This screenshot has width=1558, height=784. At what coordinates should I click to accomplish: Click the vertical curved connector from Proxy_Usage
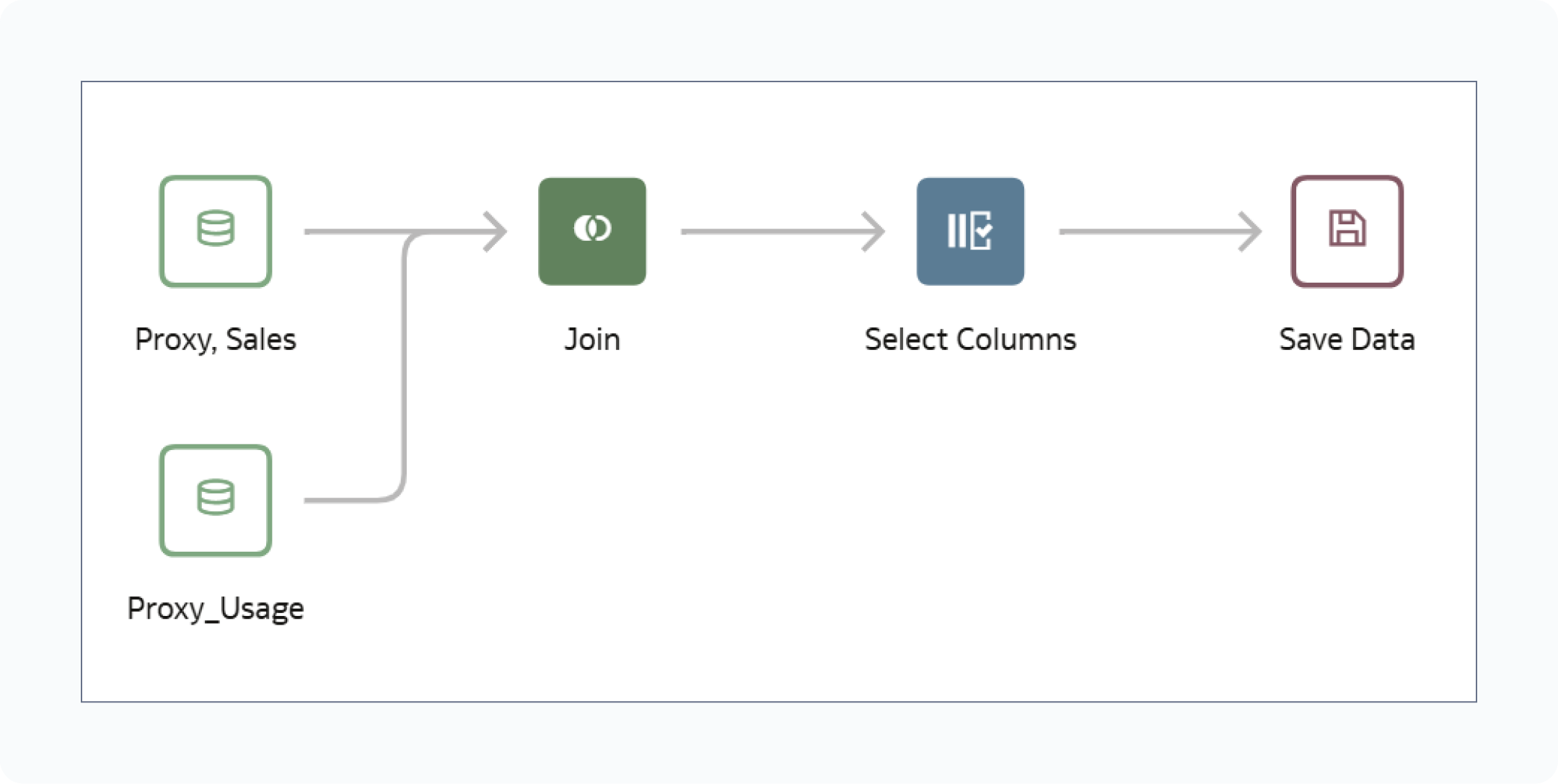coord(405,368)
